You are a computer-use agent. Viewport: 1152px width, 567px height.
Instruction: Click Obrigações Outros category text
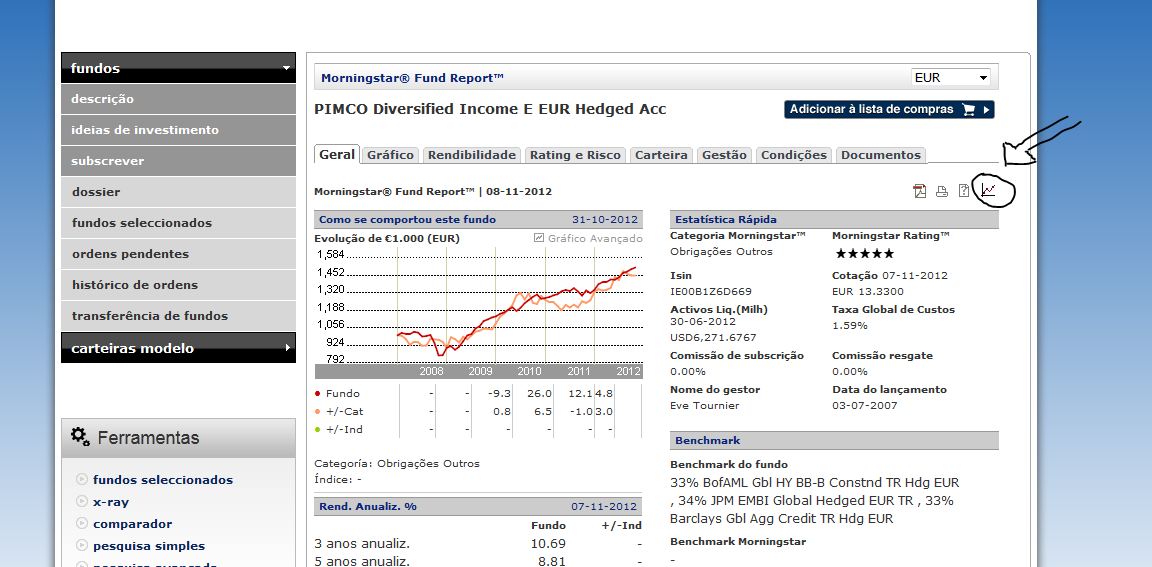[721, 252]
